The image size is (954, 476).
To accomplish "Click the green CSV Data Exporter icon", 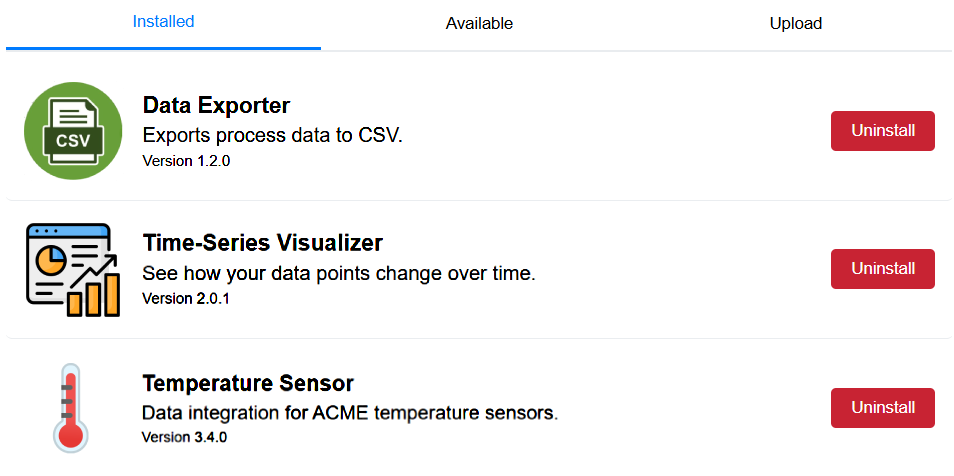I will coord(72,131).
